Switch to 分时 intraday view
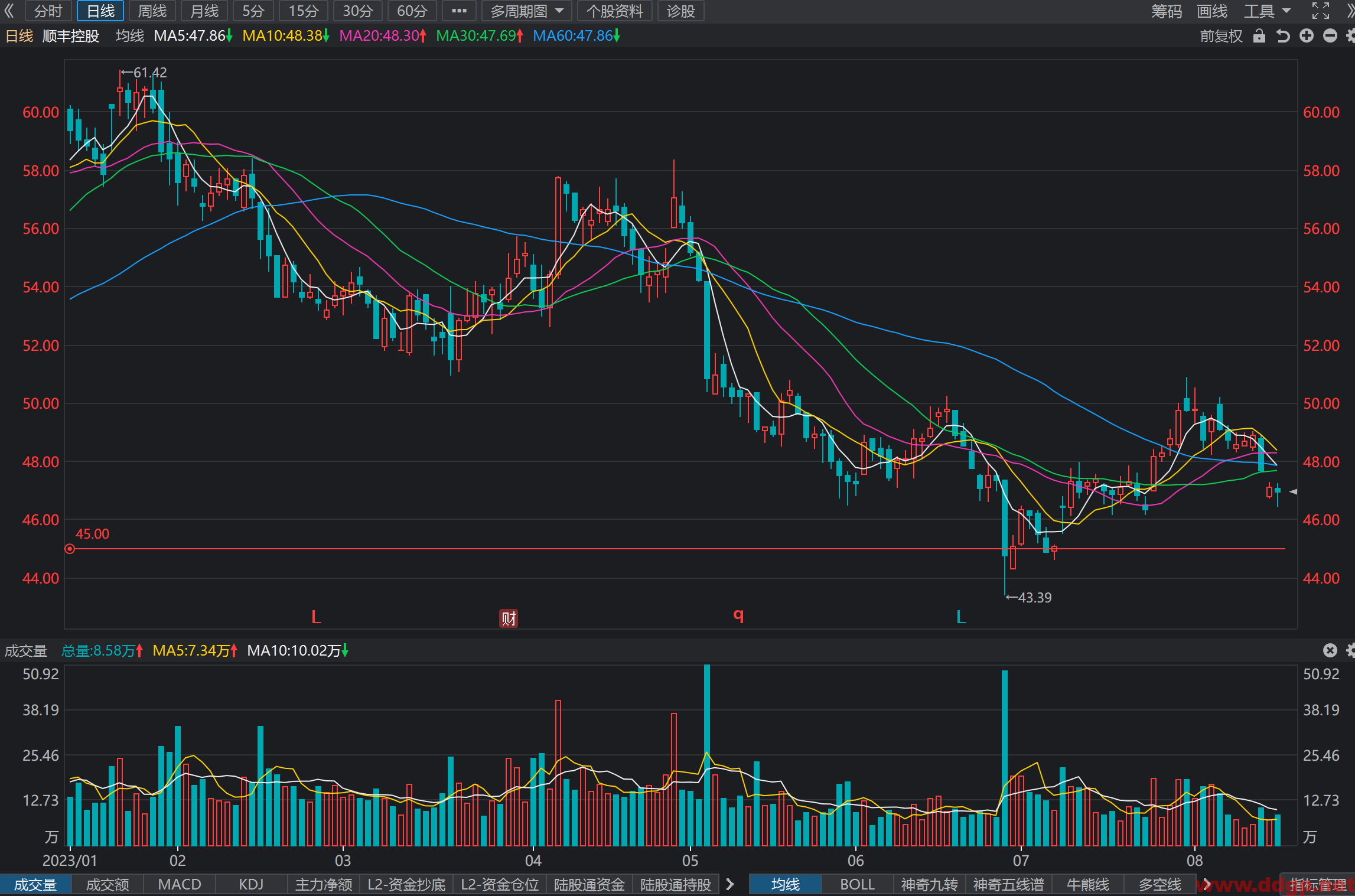Image resolution: width=1355 pixels, height=896 pixels. [48, 11]
